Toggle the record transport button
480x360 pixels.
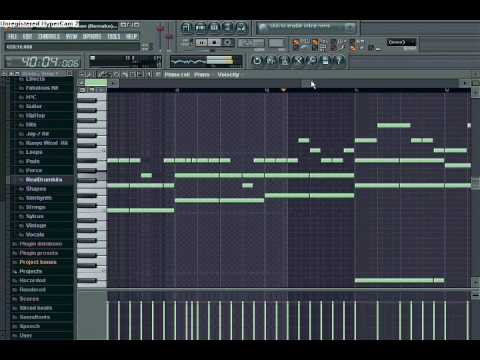pyautogui.click(x=228, y=43)
